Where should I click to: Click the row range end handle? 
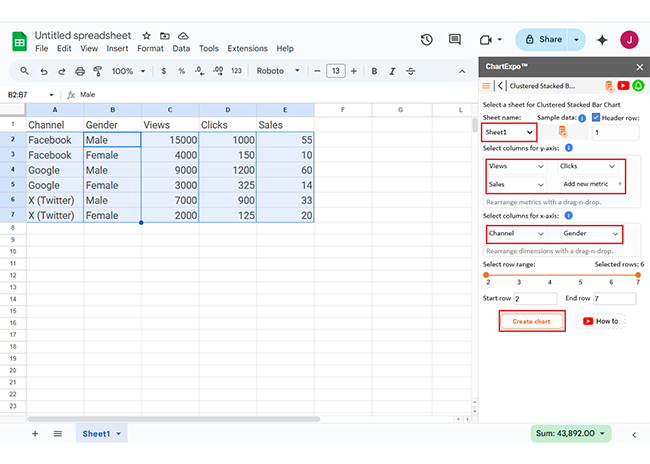(x=638, y=275)
